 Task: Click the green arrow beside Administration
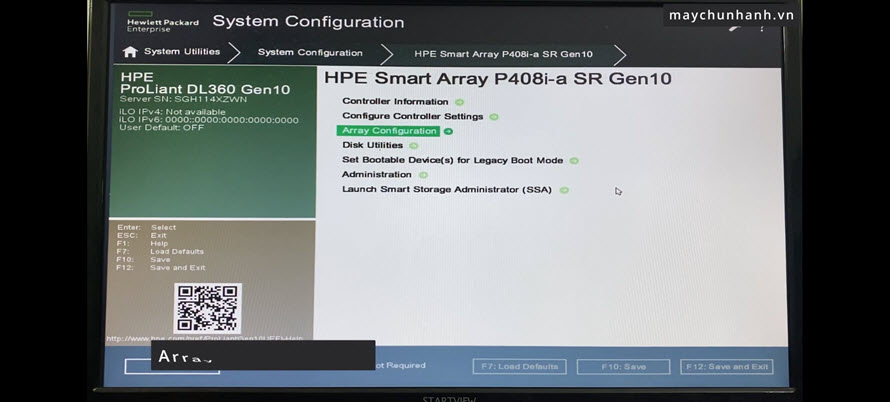coord(423,175)
